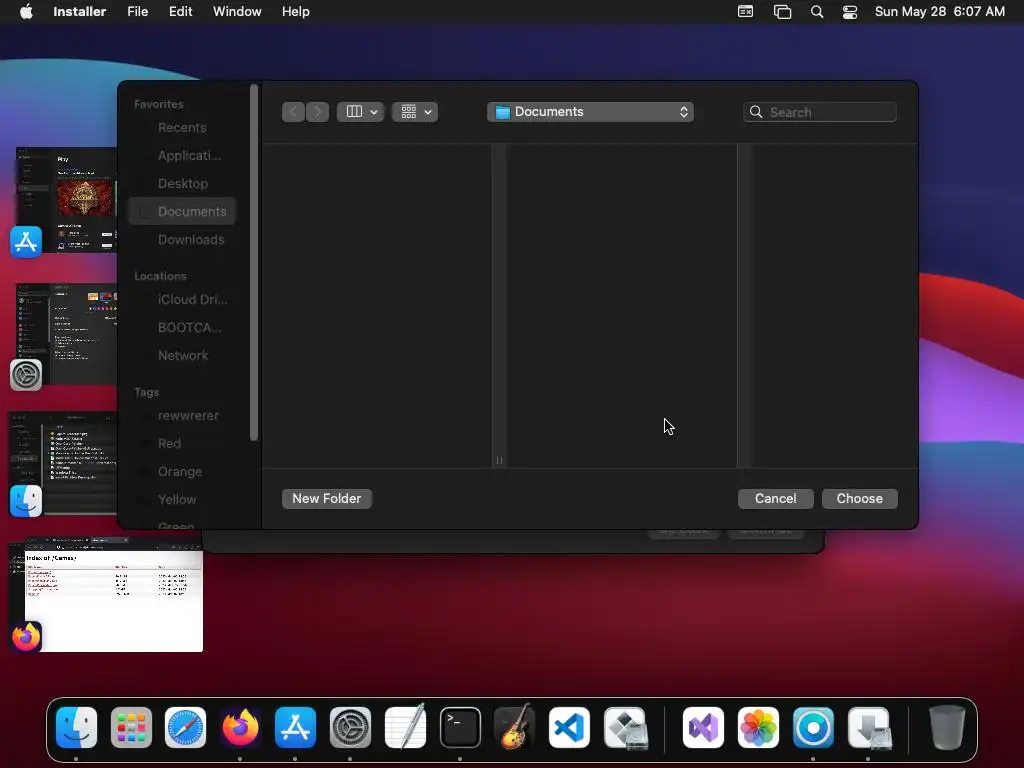The image size is (1024, 768).
Task: Select BOOTCAMP volume in the sidebar
Action: tap(182, 328)
